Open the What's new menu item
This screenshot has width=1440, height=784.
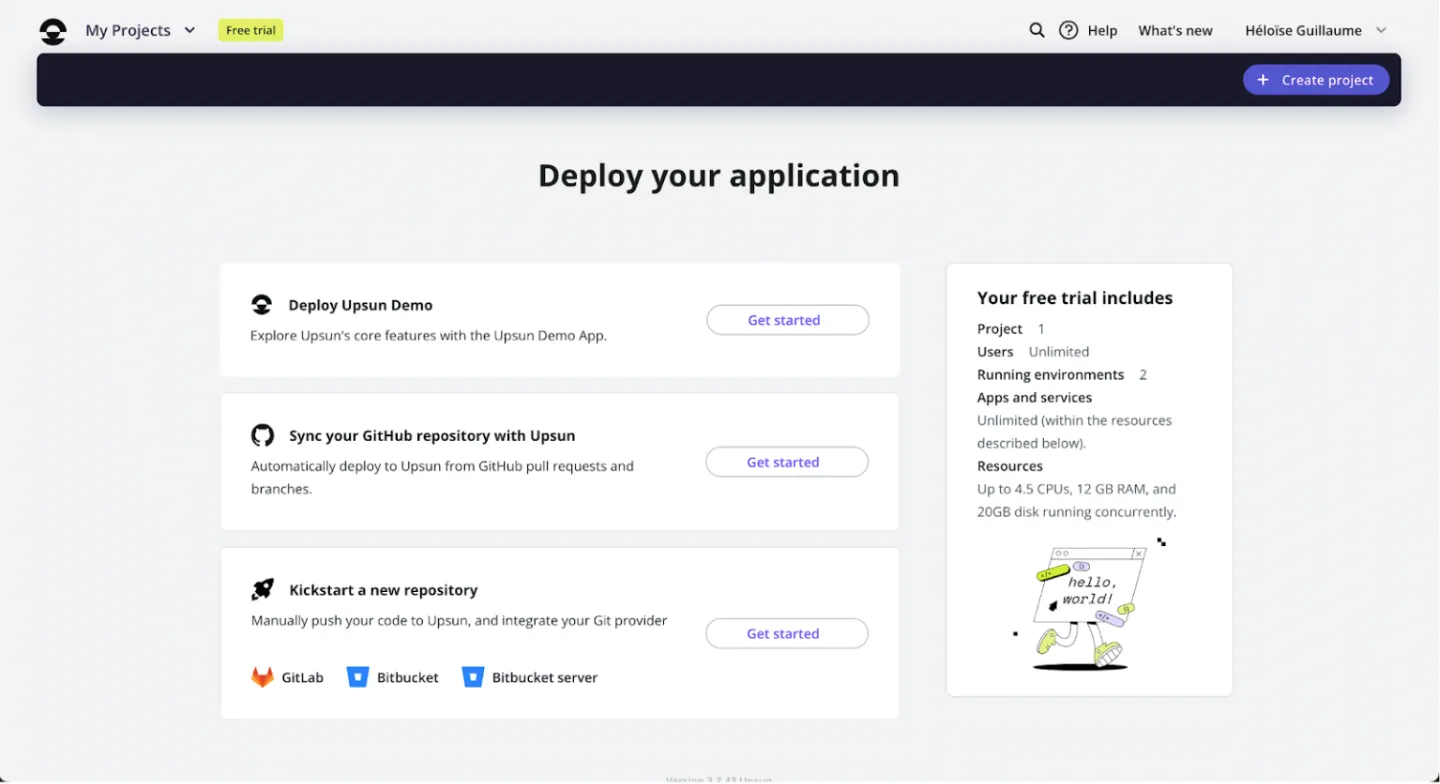(x=1175, y=30)
